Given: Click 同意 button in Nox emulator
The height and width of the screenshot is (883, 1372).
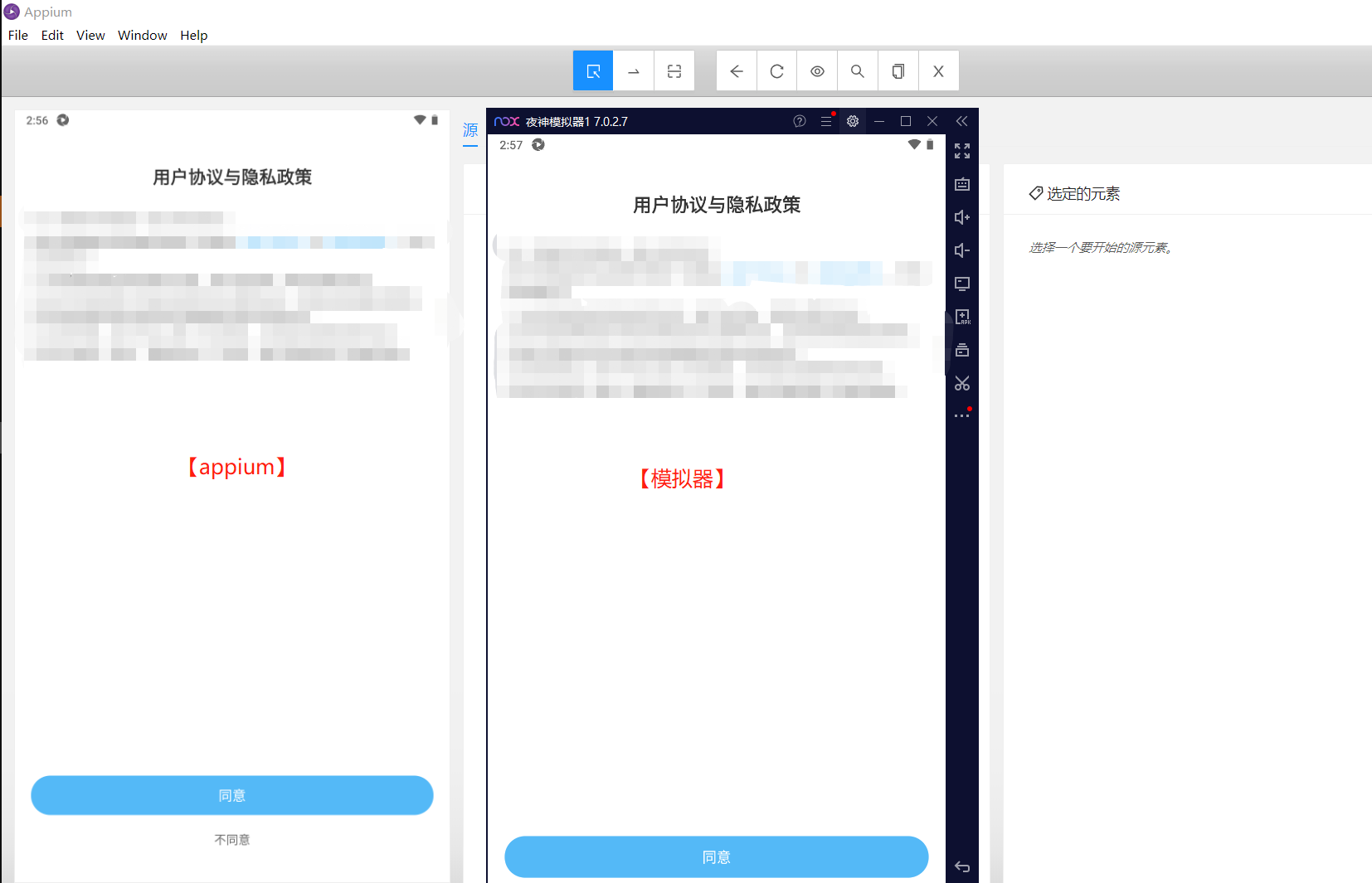Looking at the screenshot, I should click(717, 856).
